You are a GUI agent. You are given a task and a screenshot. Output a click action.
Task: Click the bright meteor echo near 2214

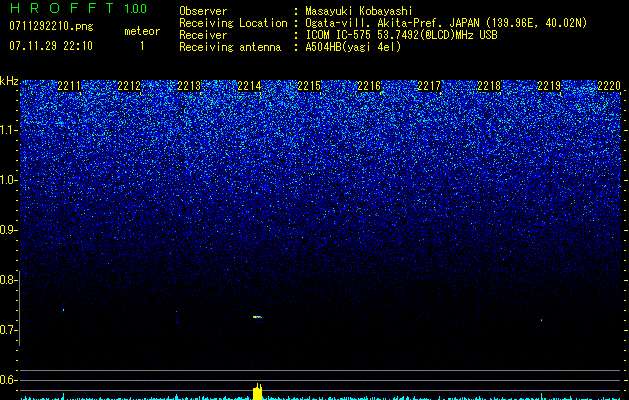258,317
